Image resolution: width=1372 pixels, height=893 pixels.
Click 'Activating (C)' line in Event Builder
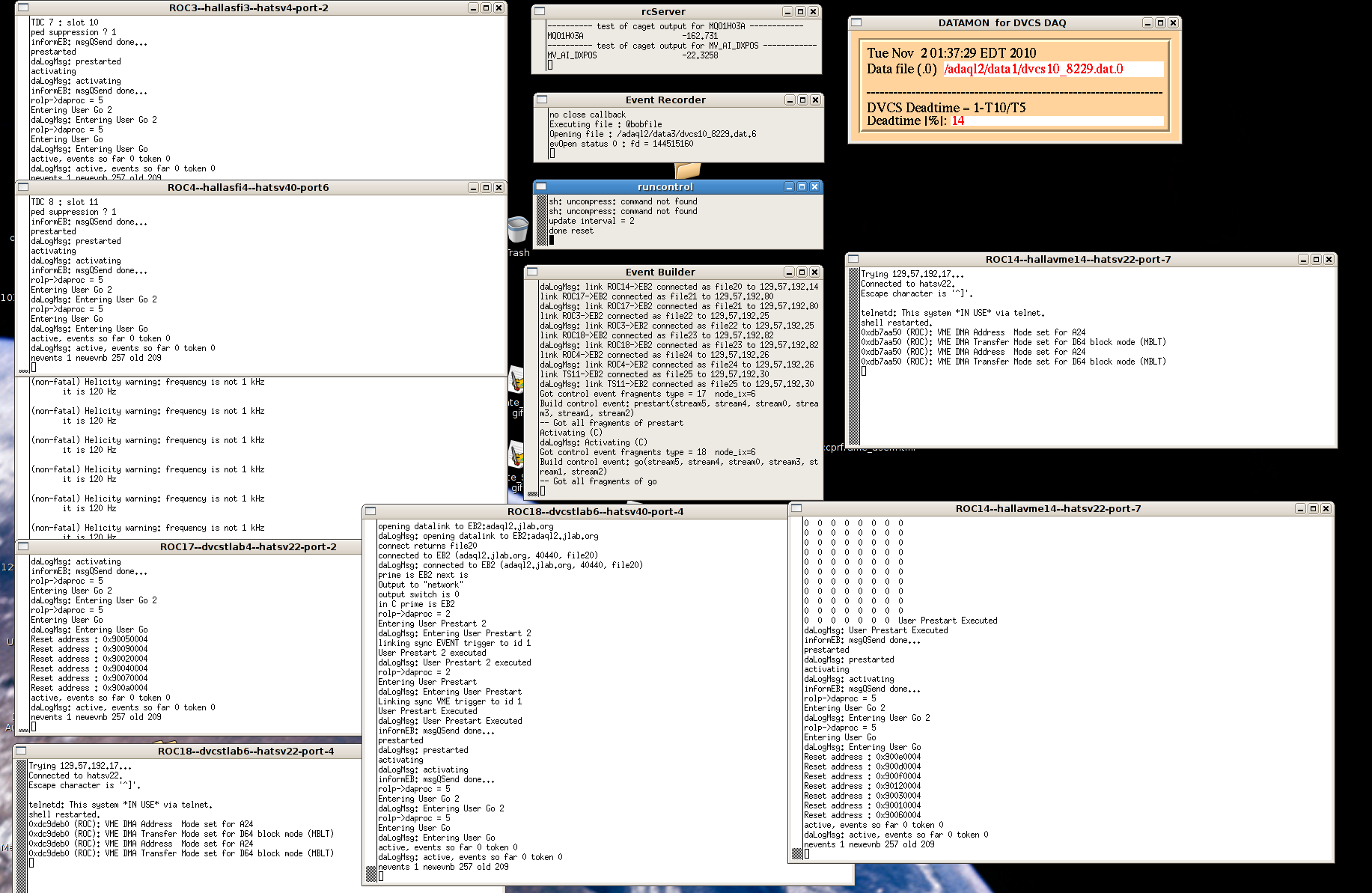tap(571, 433)
